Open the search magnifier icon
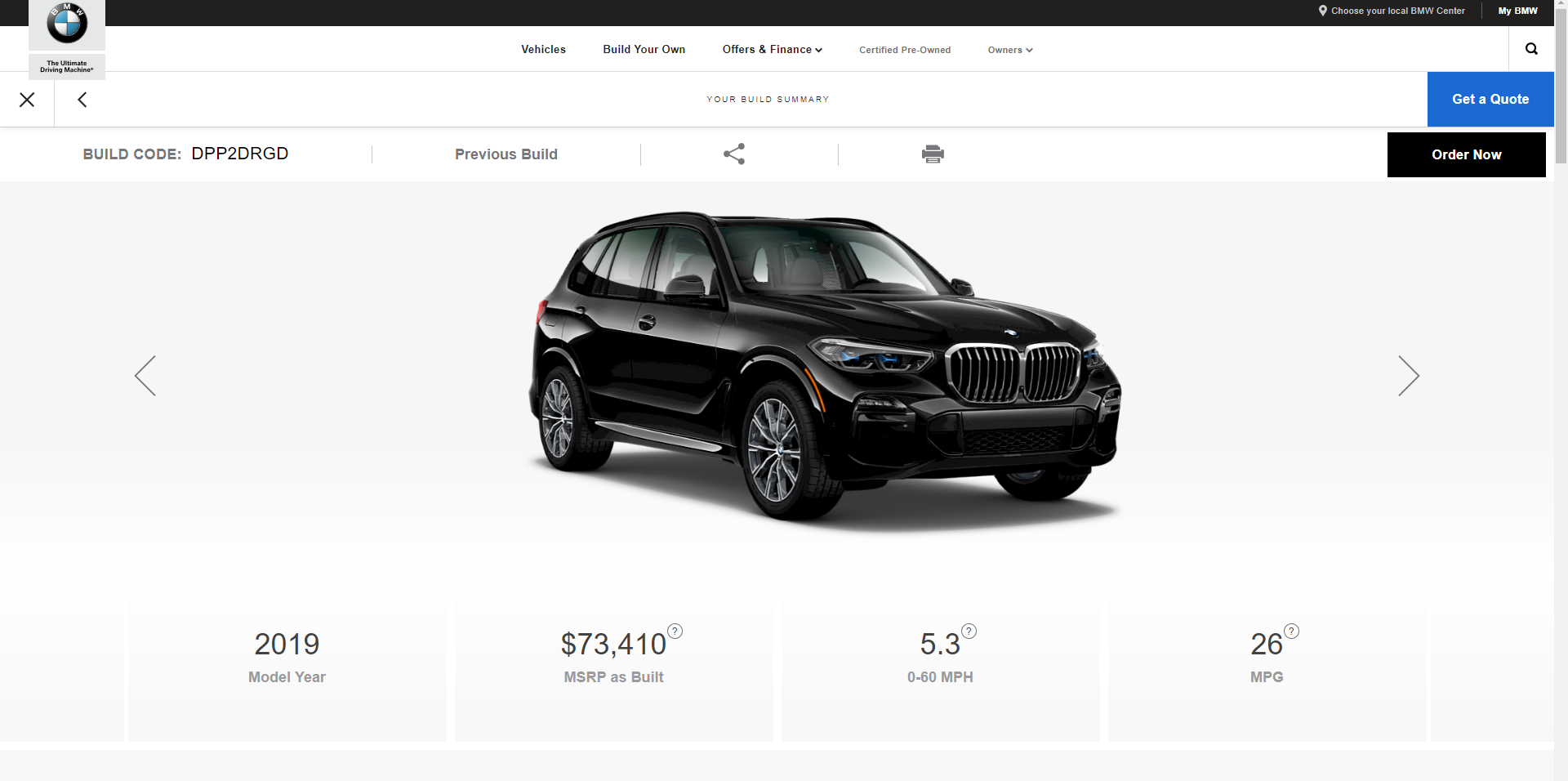This screenshot has width=1568, height=781. [1531, 49]
